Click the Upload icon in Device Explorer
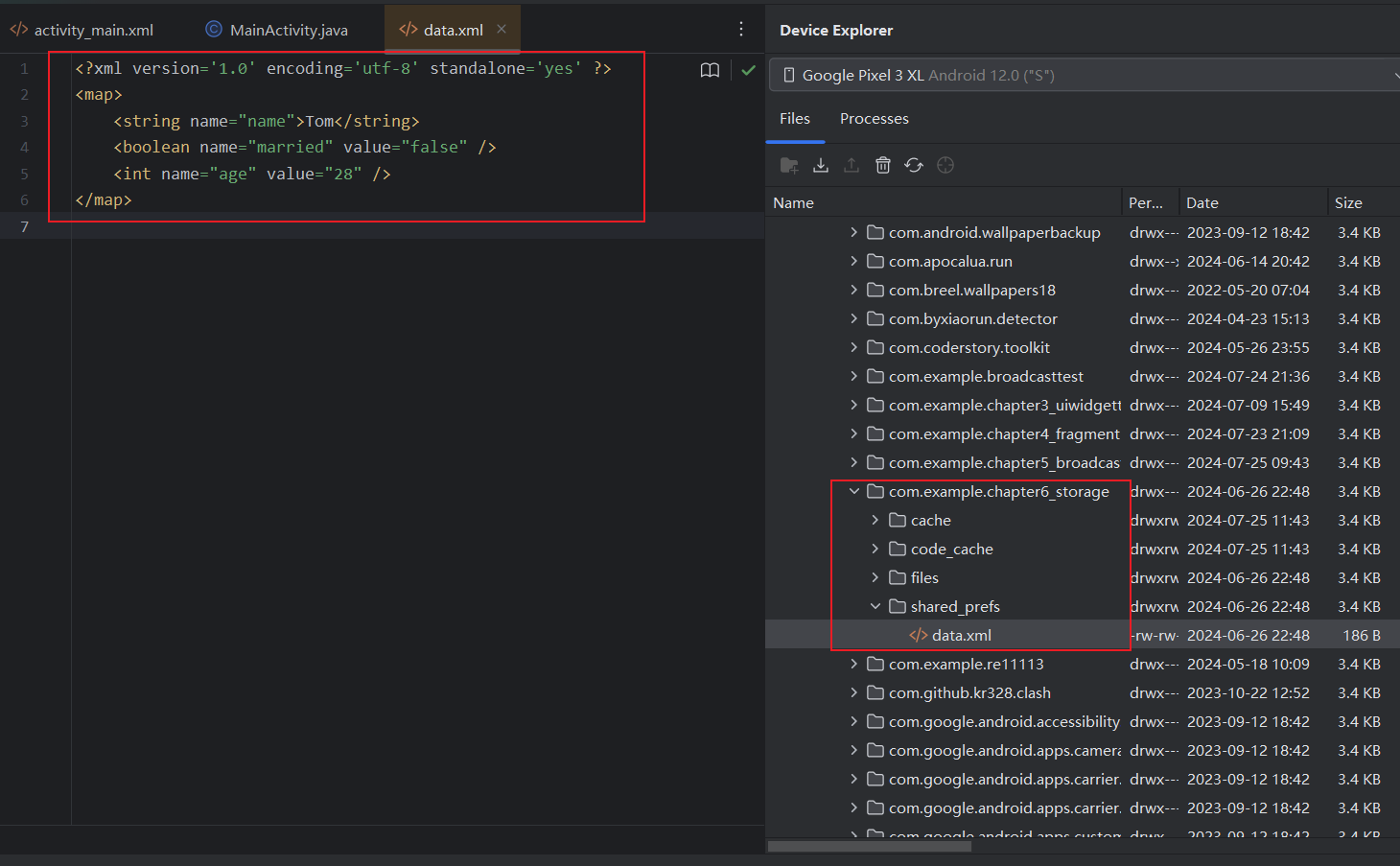This screenshot has width=1400, height=866. 852,166
